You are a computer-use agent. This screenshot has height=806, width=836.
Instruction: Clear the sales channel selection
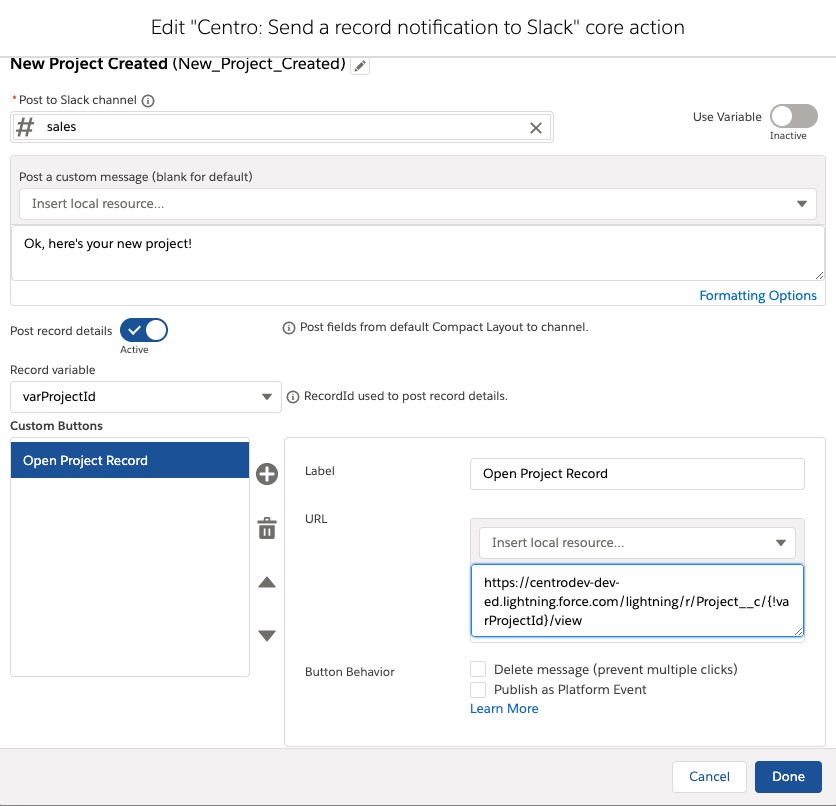pos(536,128)
